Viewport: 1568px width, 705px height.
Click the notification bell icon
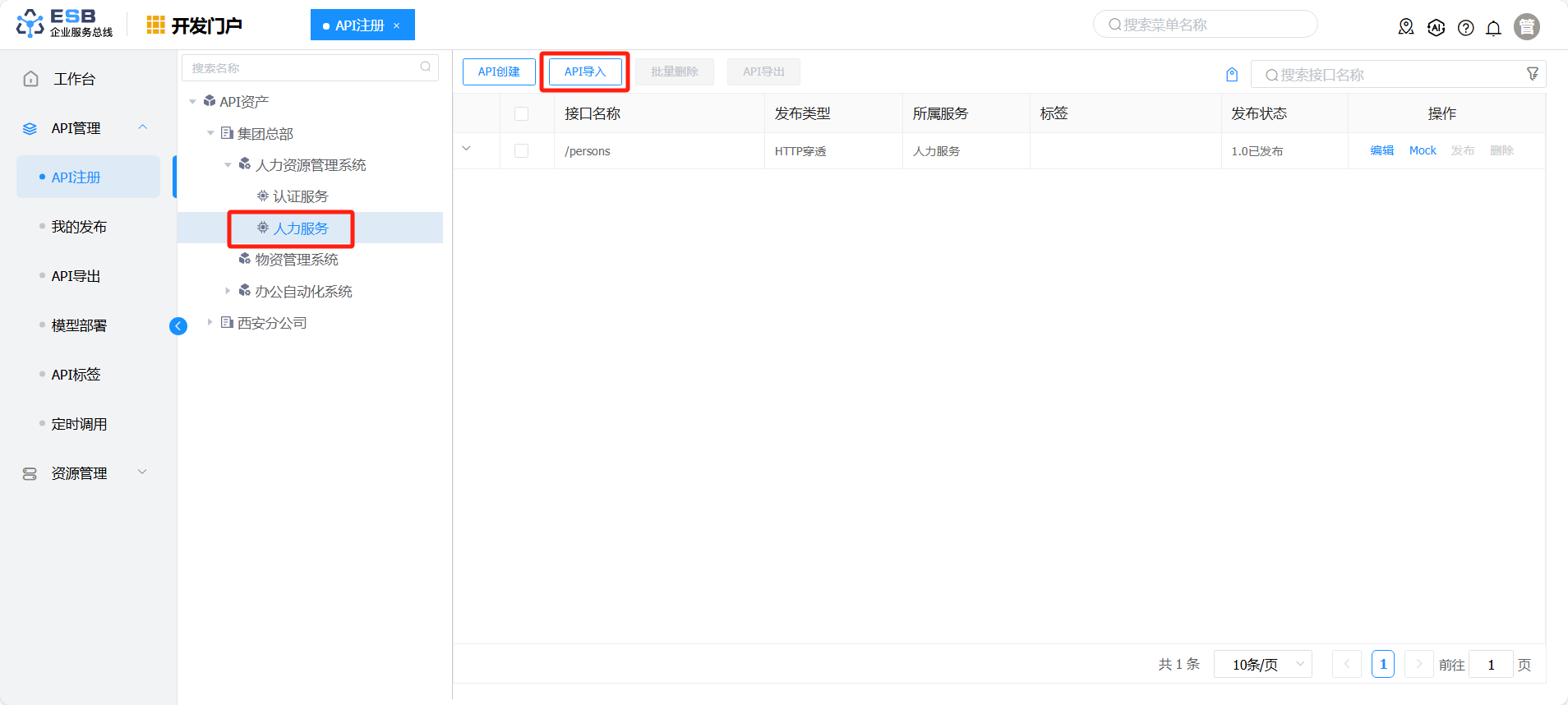click(1493, 28)
